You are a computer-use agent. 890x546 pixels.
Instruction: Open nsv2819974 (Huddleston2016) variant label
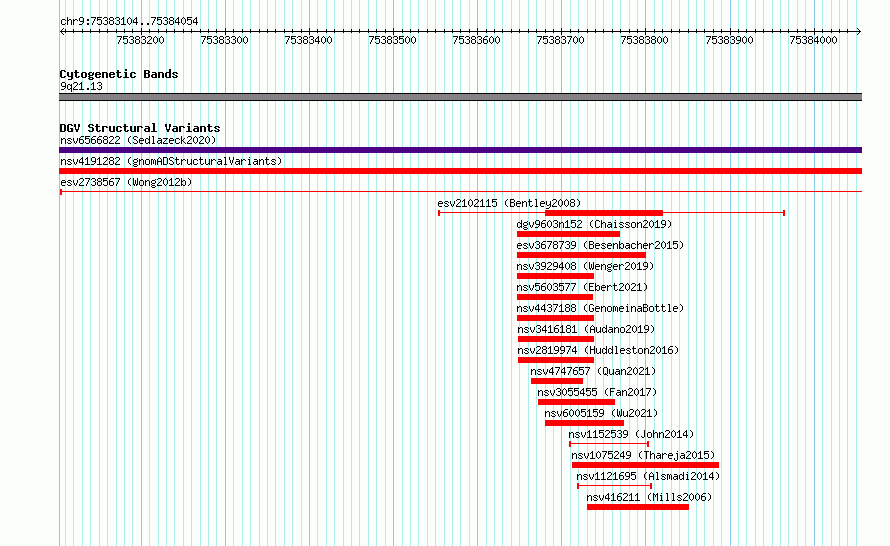coord(598,350)
